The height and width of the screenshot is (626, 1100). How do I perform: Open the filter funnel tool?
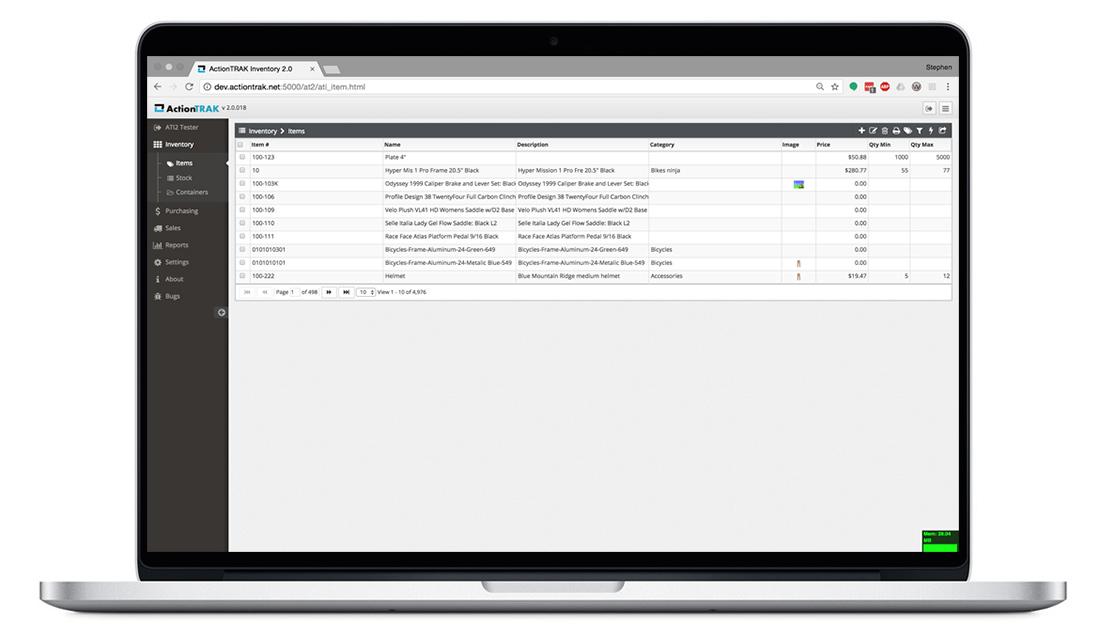click(920, 131)
